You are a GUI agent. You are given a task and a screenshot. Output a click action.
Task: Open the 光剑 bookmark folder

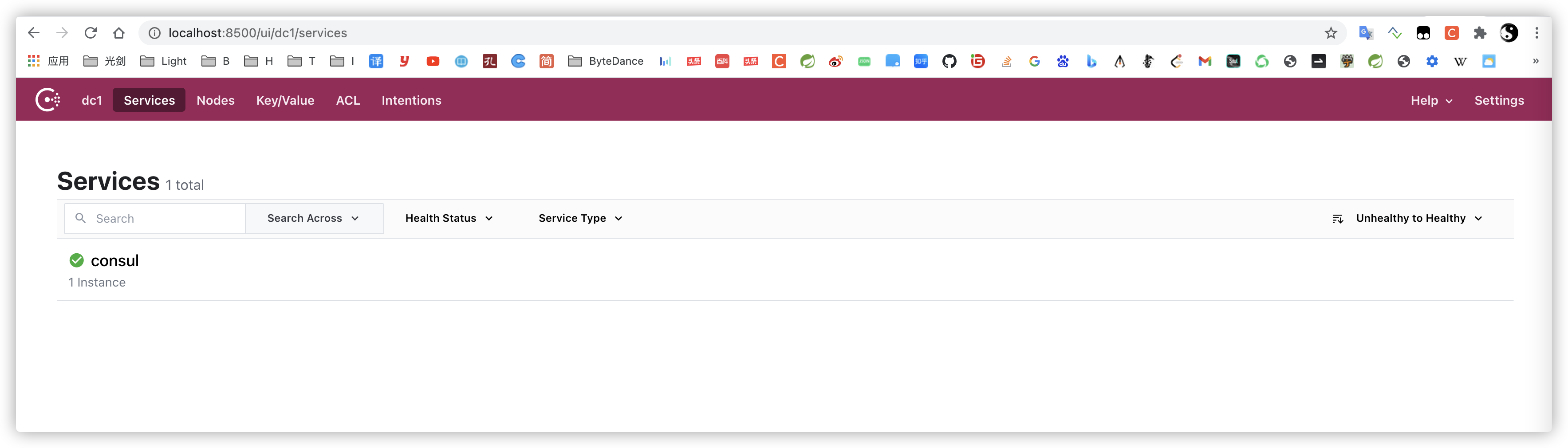[105, 61]
